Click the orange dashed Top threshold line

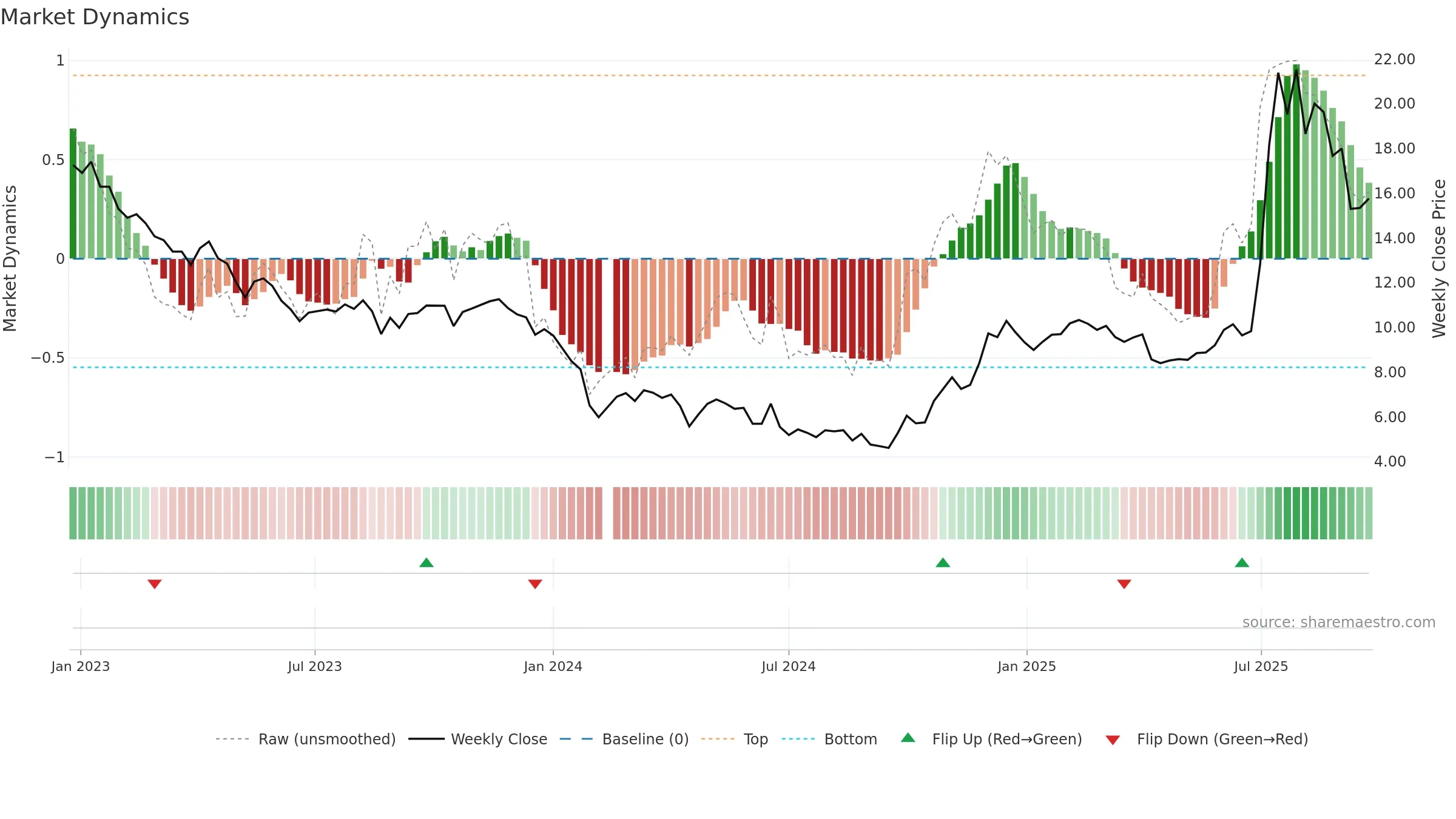720,76
